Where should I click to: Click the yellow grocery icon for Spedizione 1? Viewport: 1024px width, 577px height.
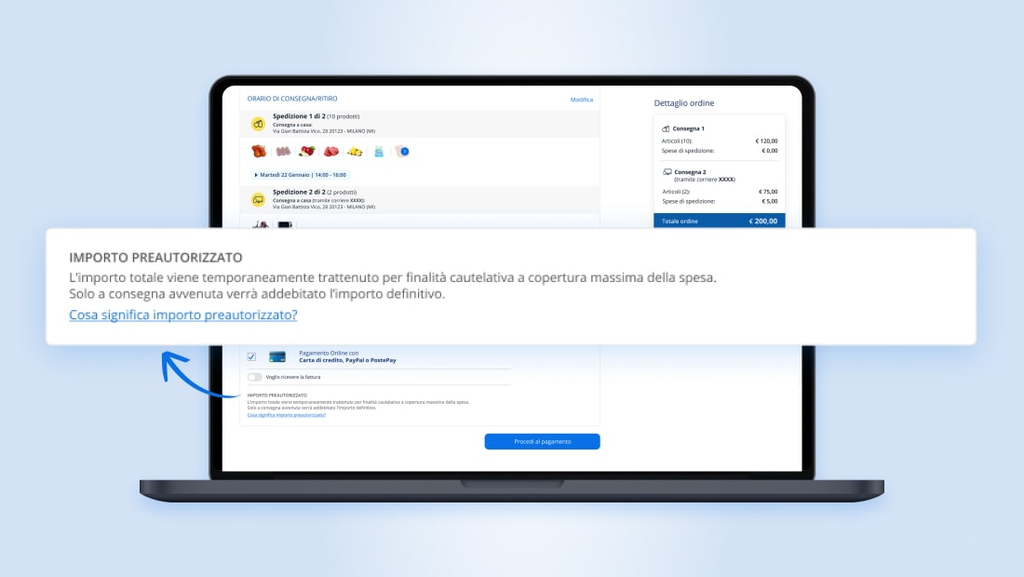(258, 124)
